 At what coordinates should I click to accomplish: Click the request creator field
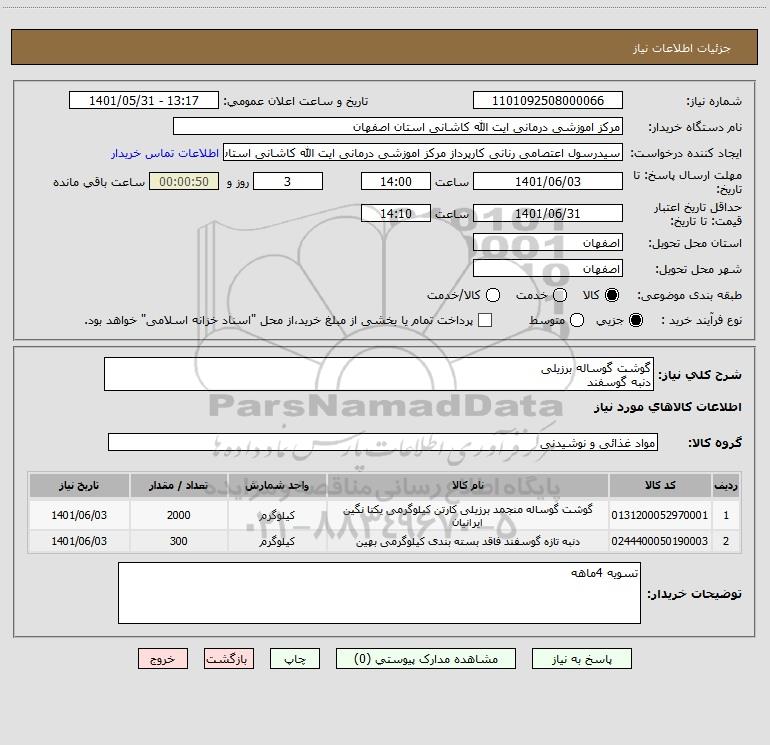[x=423, y=153]
